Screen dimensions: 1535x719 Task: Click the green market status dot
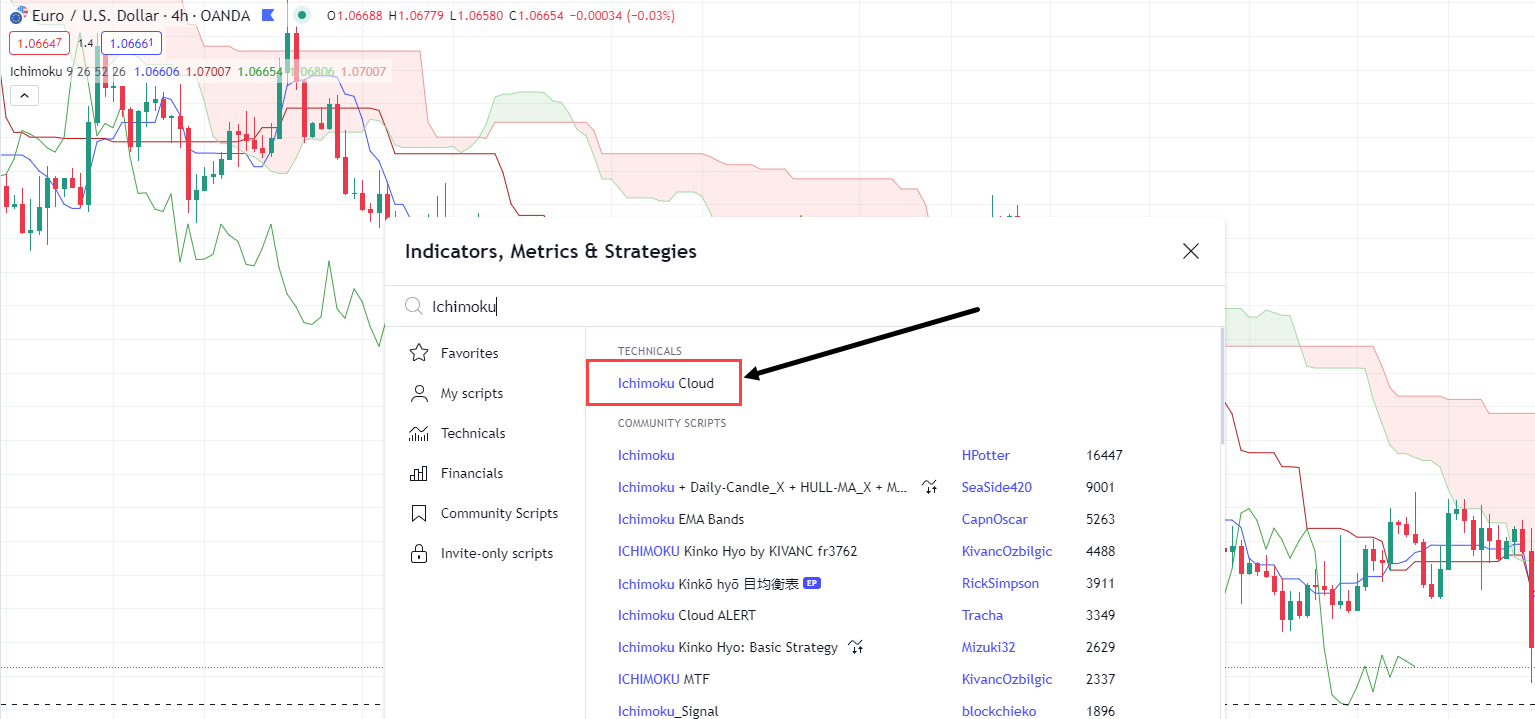point(302,16)
